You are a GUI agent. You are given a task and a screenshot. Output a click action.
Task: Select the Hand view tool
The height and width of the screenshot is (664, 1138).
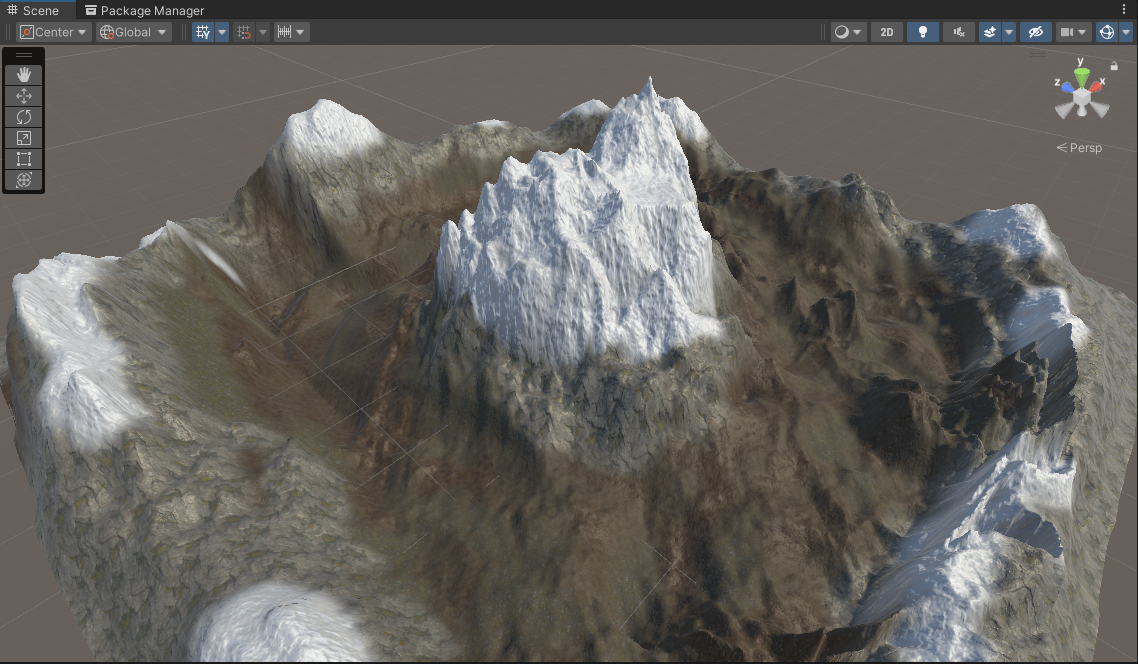23,74
